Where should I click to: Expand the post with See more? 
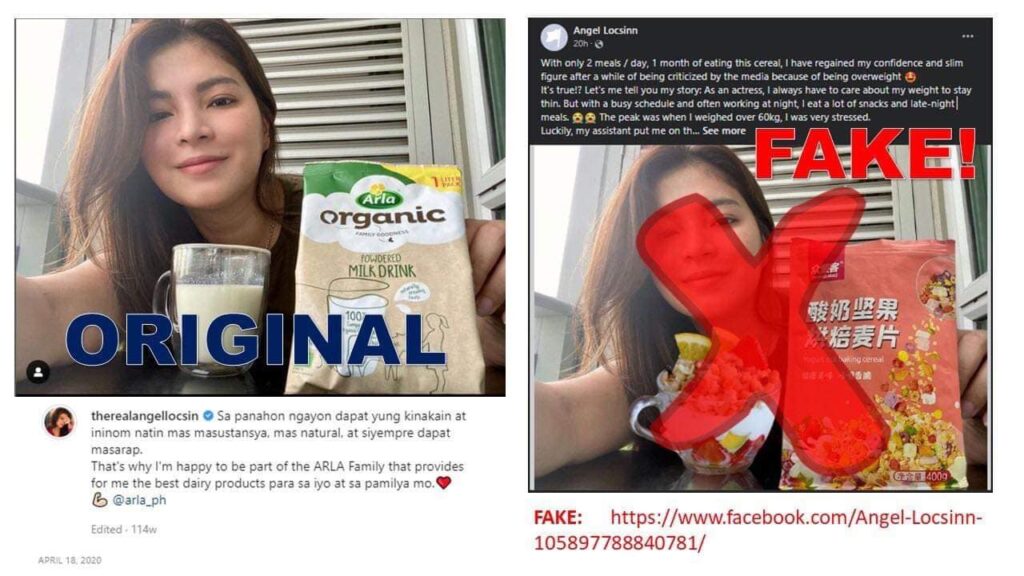coord(724,131)
